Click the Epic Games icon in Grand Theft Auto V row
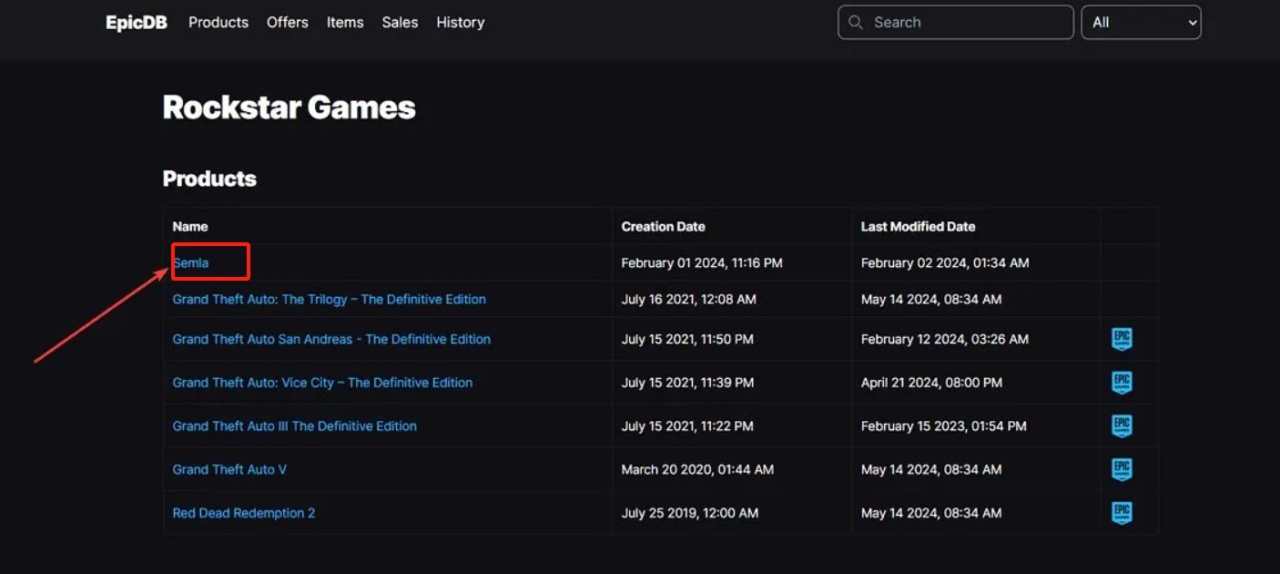This screenshot has height=574, width=1280. click(x=1122, y=469)
